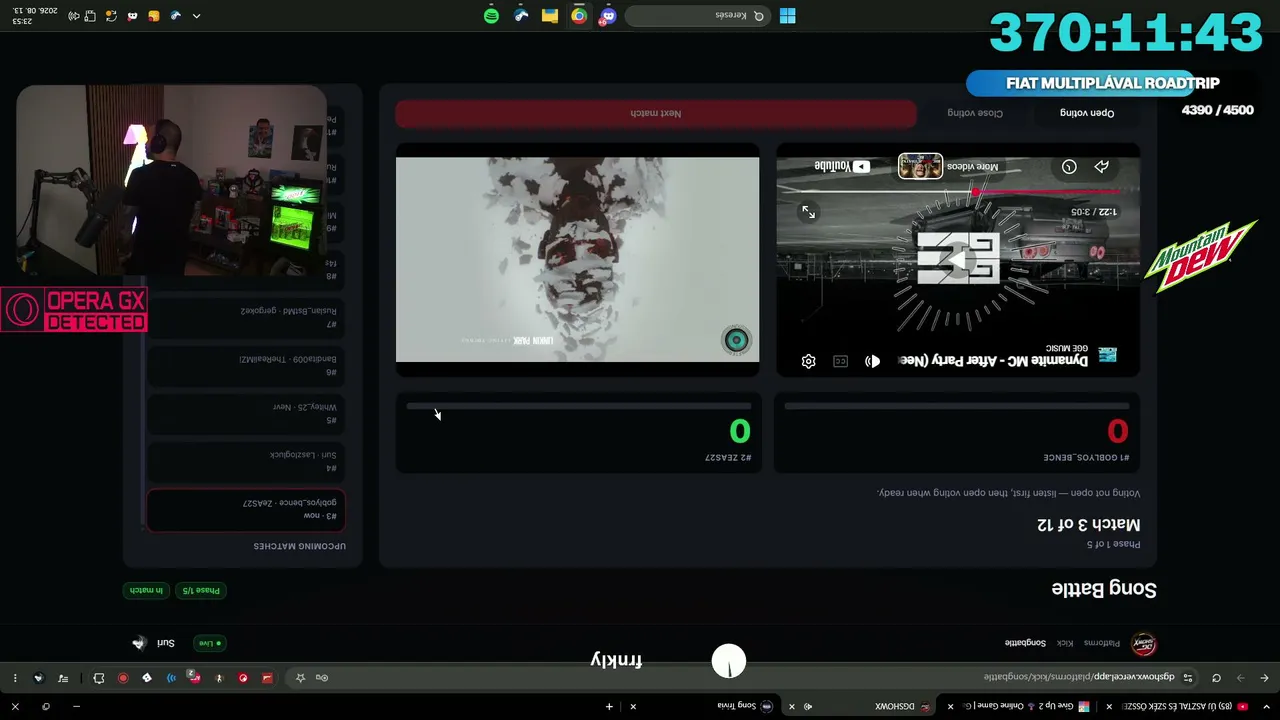Open the Chrome three-dot menu

[x=15, y=678]
